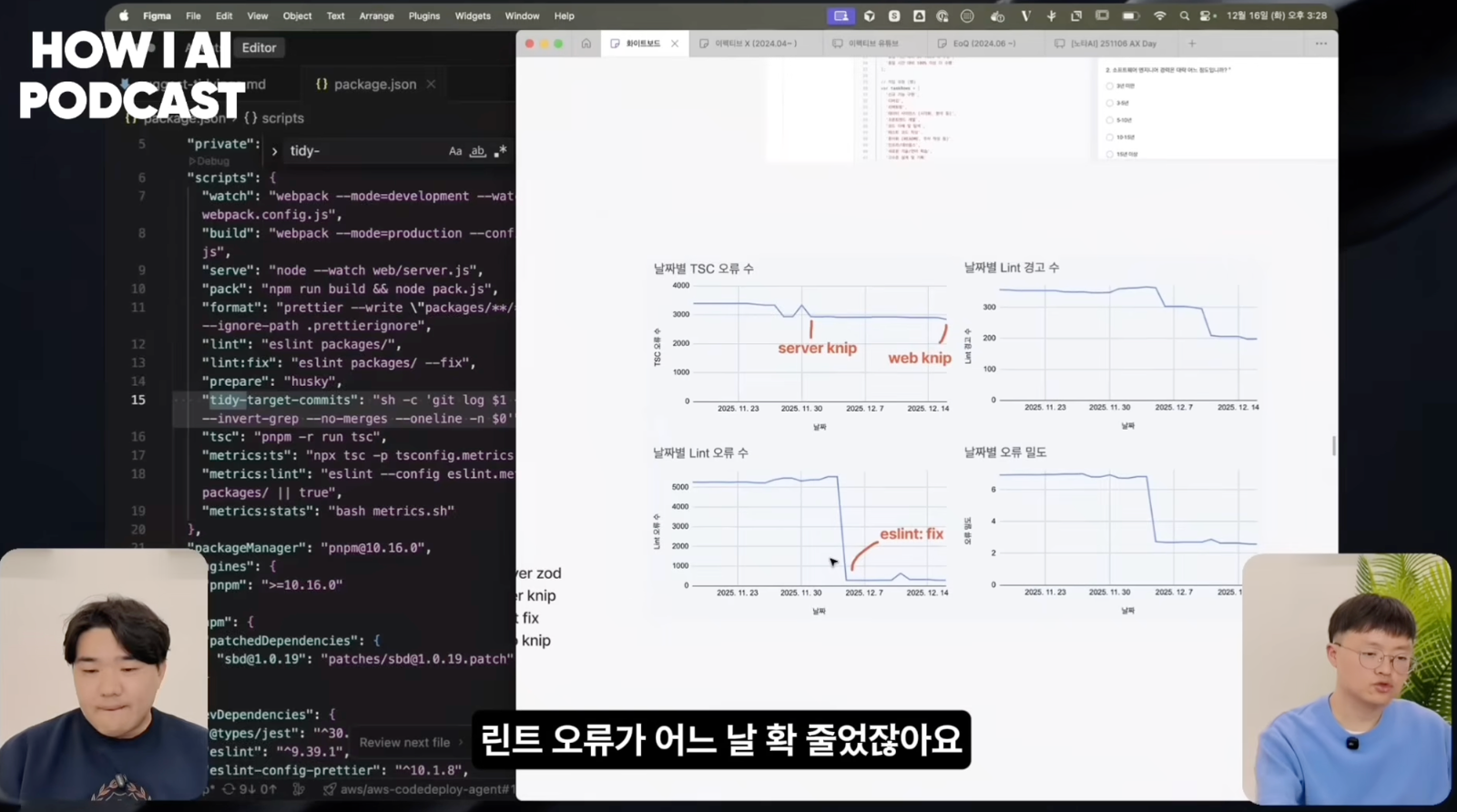Select the server knip annotation
Viewport: 1457px width, 812px height.
(x=817, y=348)
